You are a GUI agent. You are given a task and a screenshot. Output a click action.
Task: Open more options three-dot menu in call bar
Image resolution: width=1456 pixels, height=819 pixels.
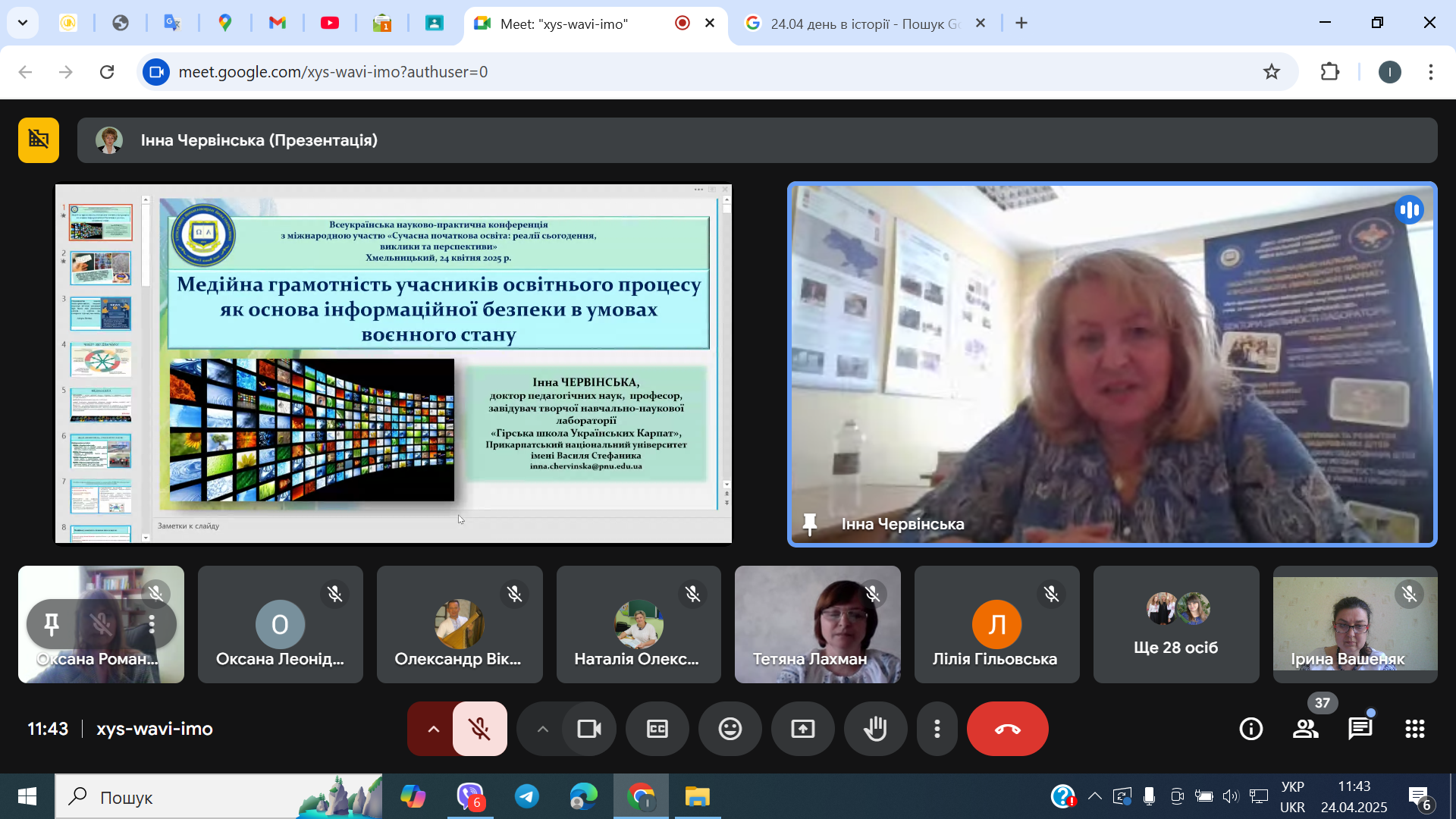pos(937,729)
